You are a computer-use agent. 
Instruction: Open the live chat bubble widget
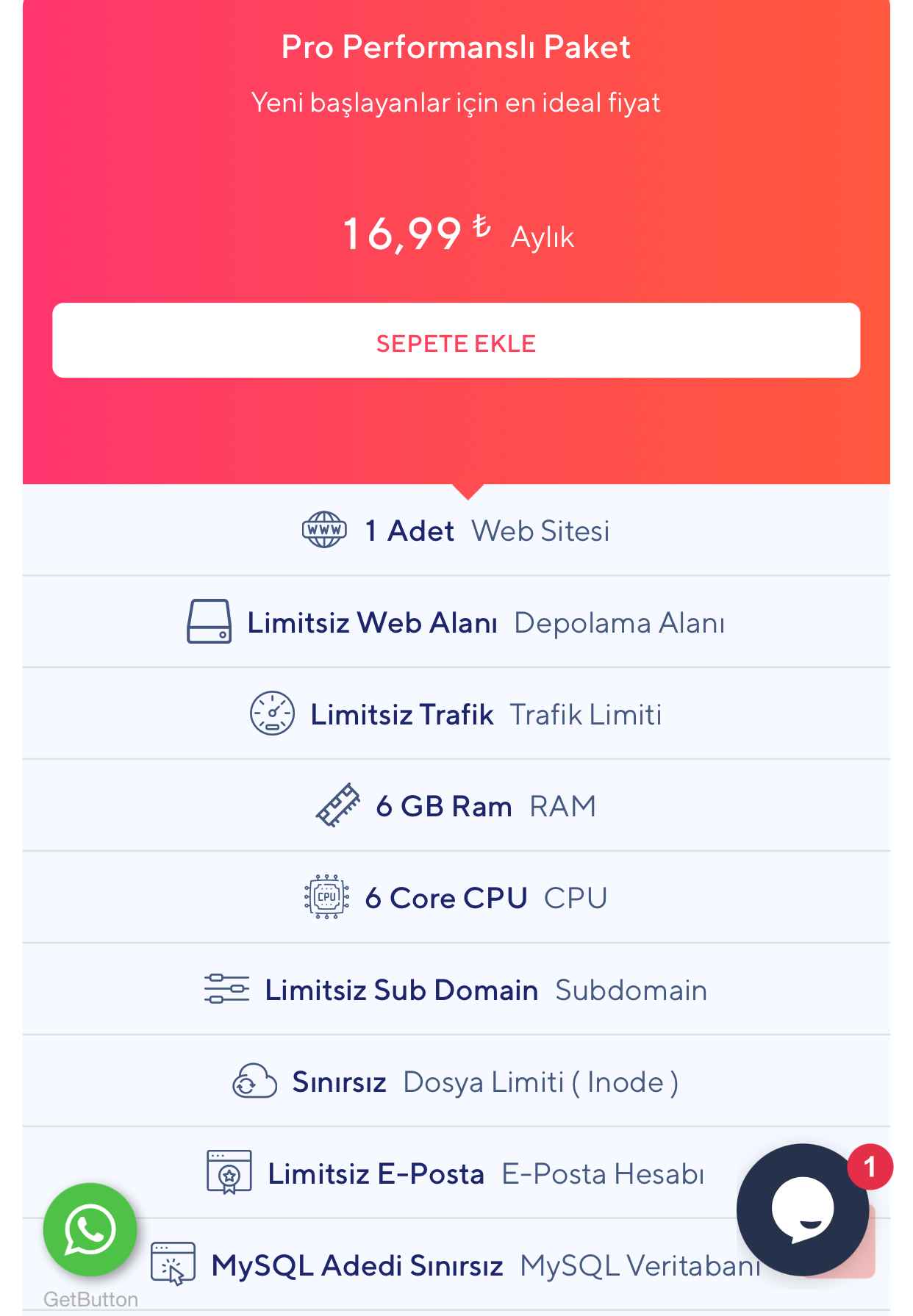pos(802,1209)
